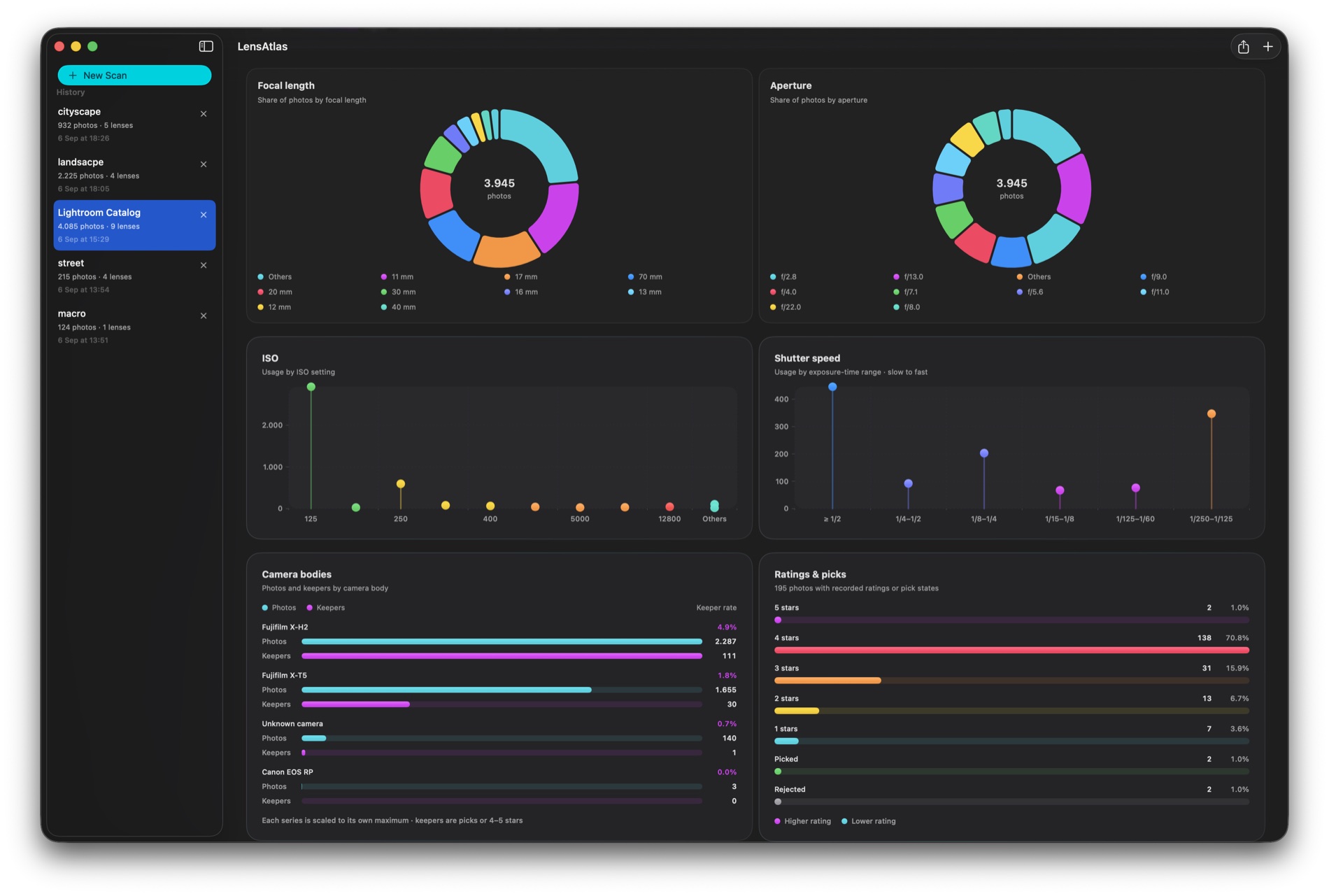Click the green ISO 125 data point
Screen dimensions: 1329x896
pos(311,387)
